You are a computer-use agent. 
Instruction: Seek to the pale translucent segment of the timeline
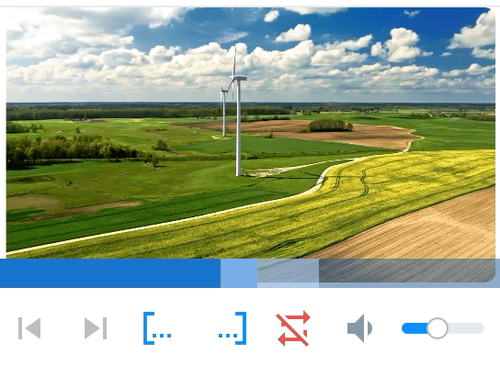tap(288, 273)
